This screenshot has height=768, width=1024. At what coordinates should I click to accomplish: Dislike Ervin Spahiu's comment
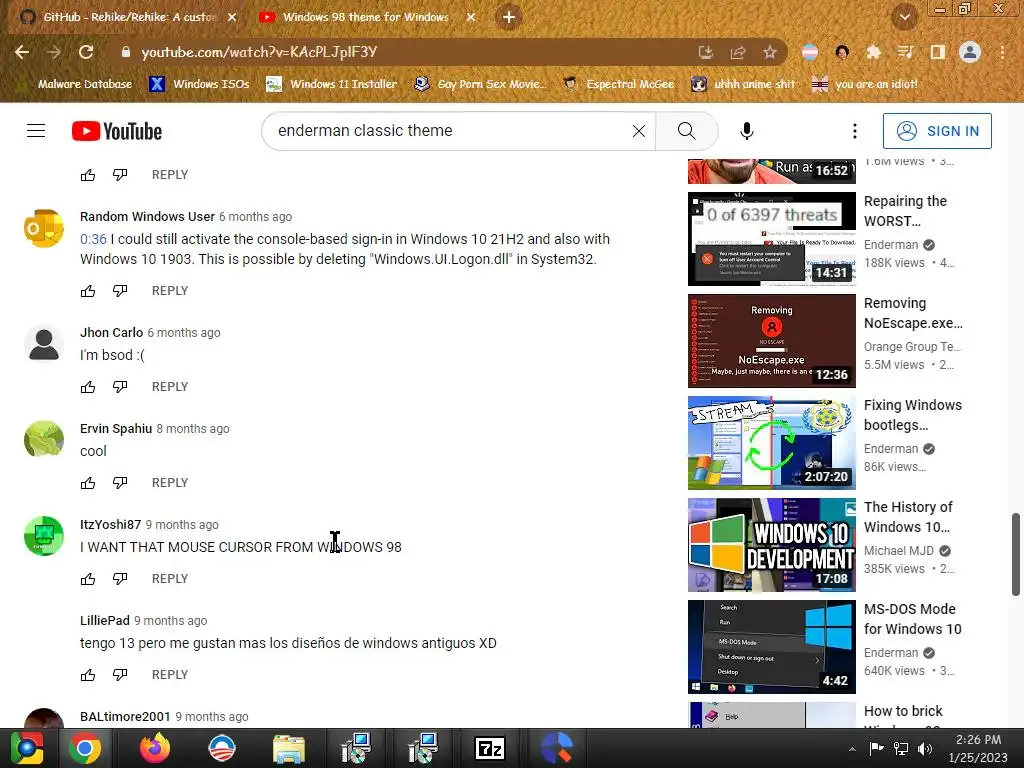(120, 483)
